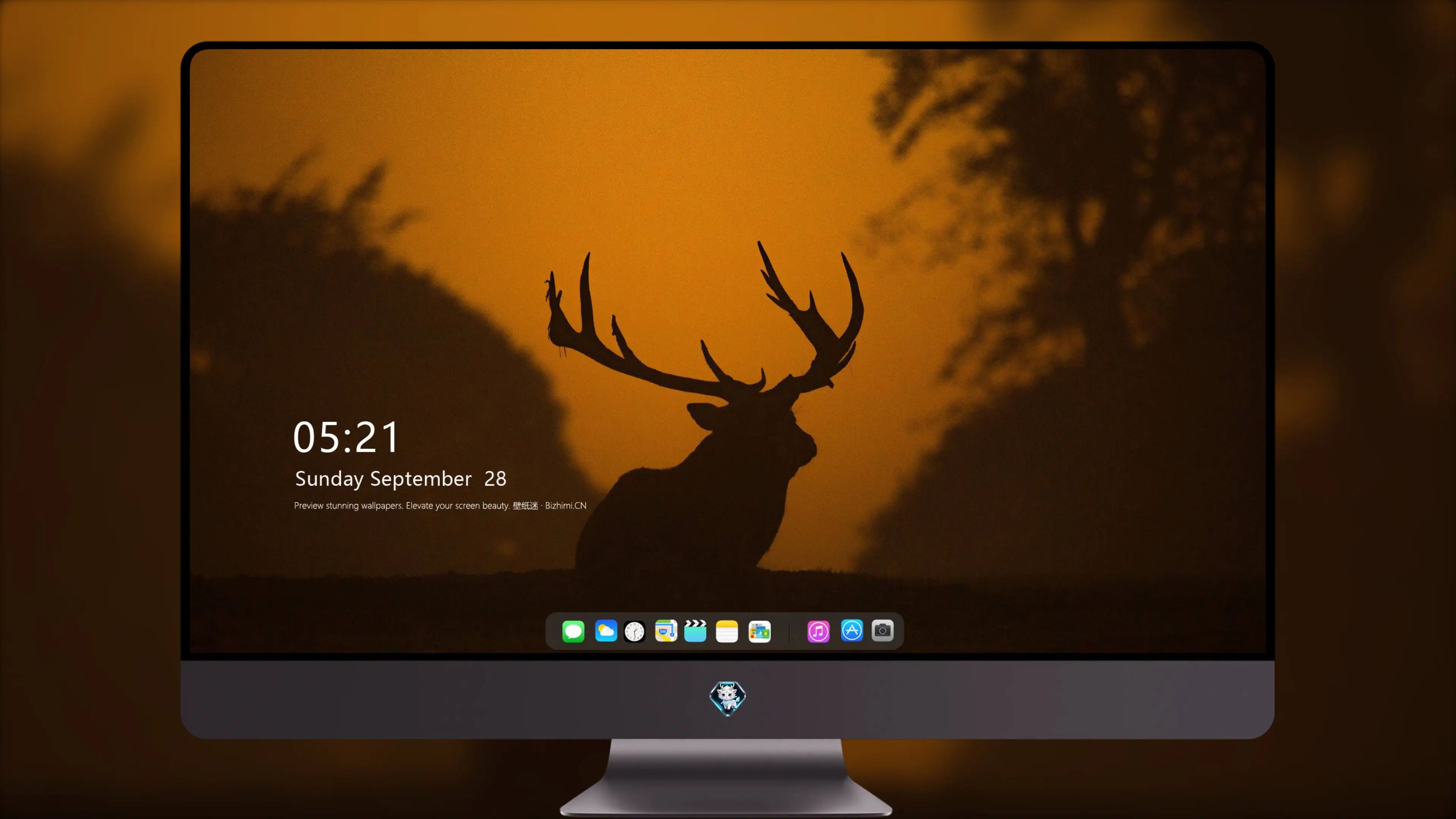Viewport: 1456px width, 819px height.
Task: Launch the Maps app from the dock
Action: coord(666,631)
